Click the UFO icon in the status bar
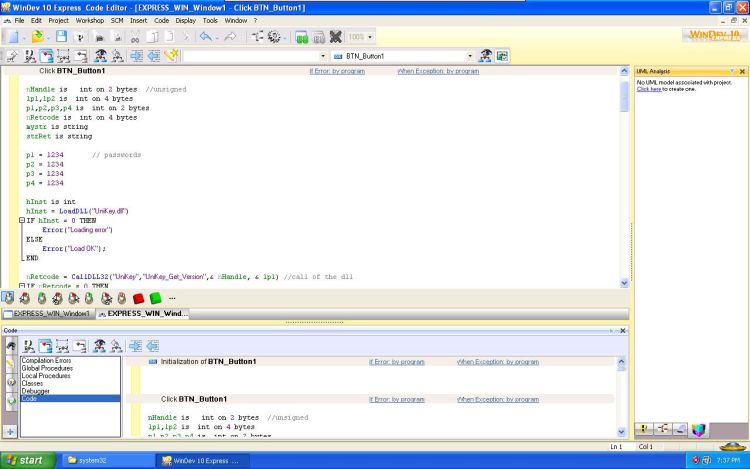The width and height of the screenshot is (750, 469). pyautogui.click(x=732, y=447)
